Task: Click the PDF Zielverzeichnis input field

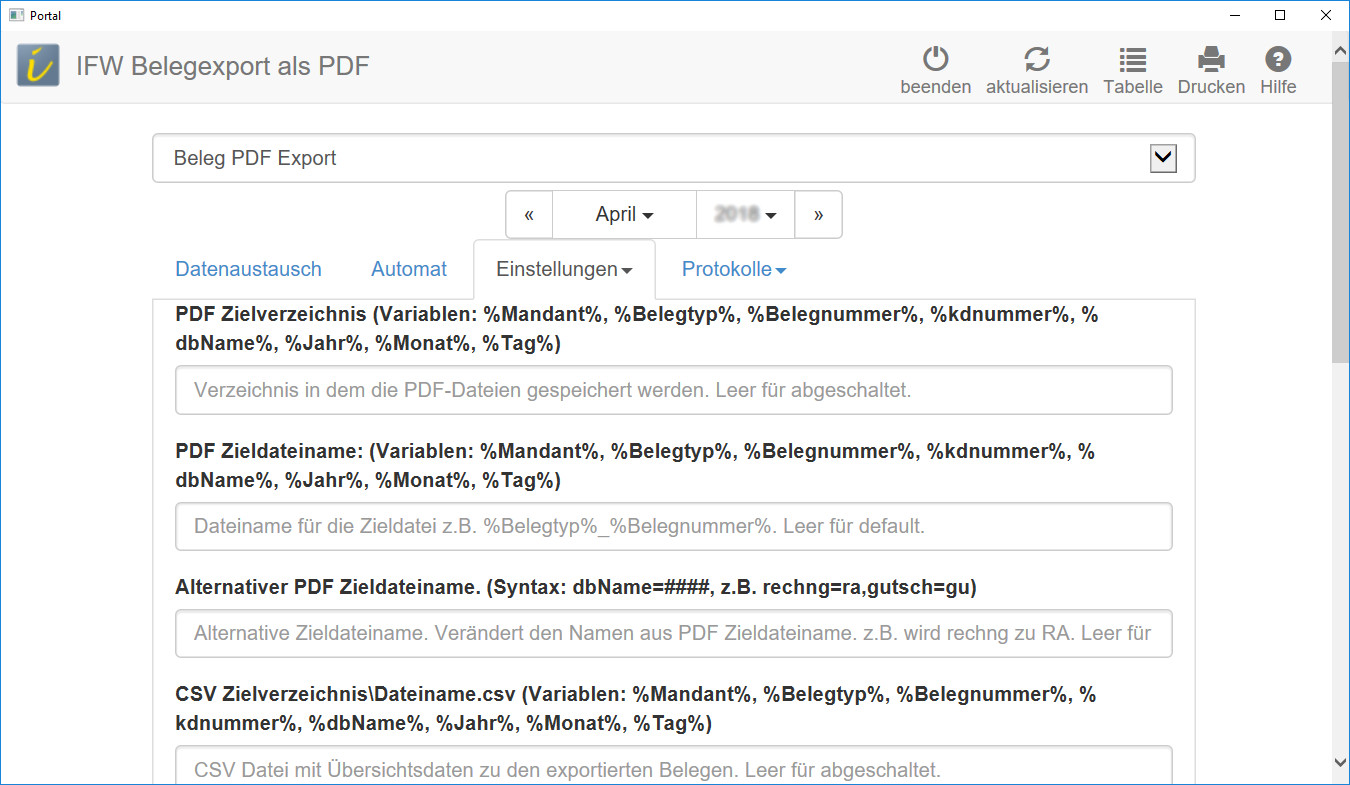Action: pyautogui.click(x=673, y=390)
